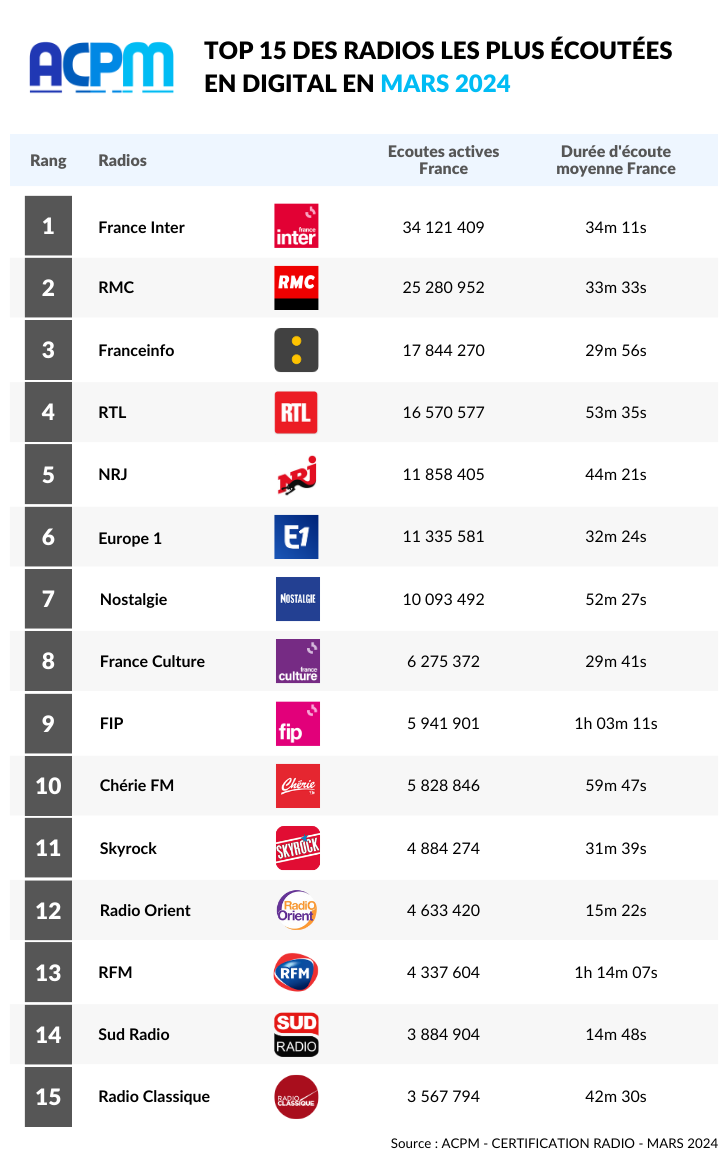Click the NRJ logo

point(297,475)
